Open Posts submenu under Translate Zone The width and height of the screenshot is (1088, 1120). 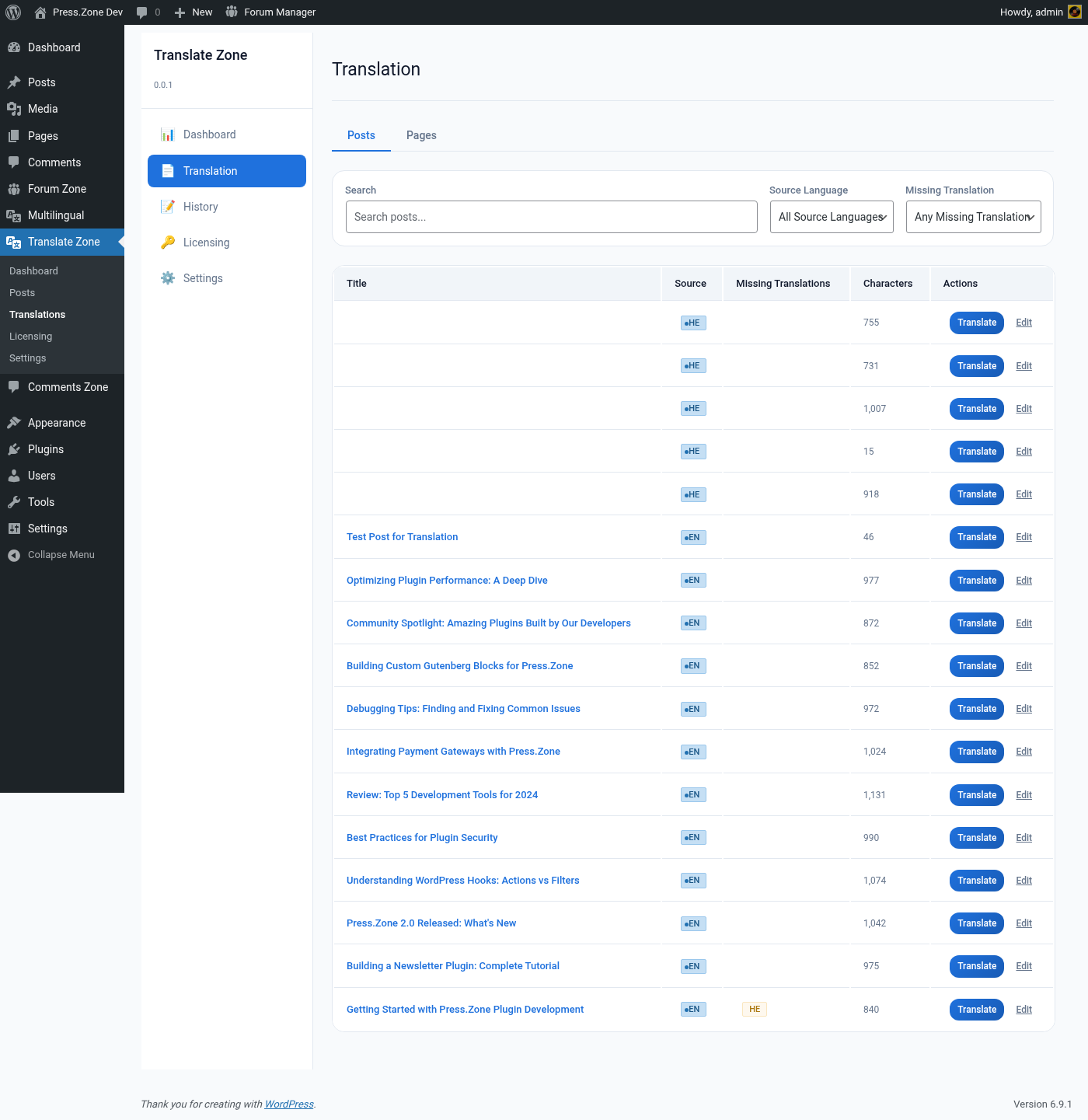pyautogui.click(x=22, y=293)
